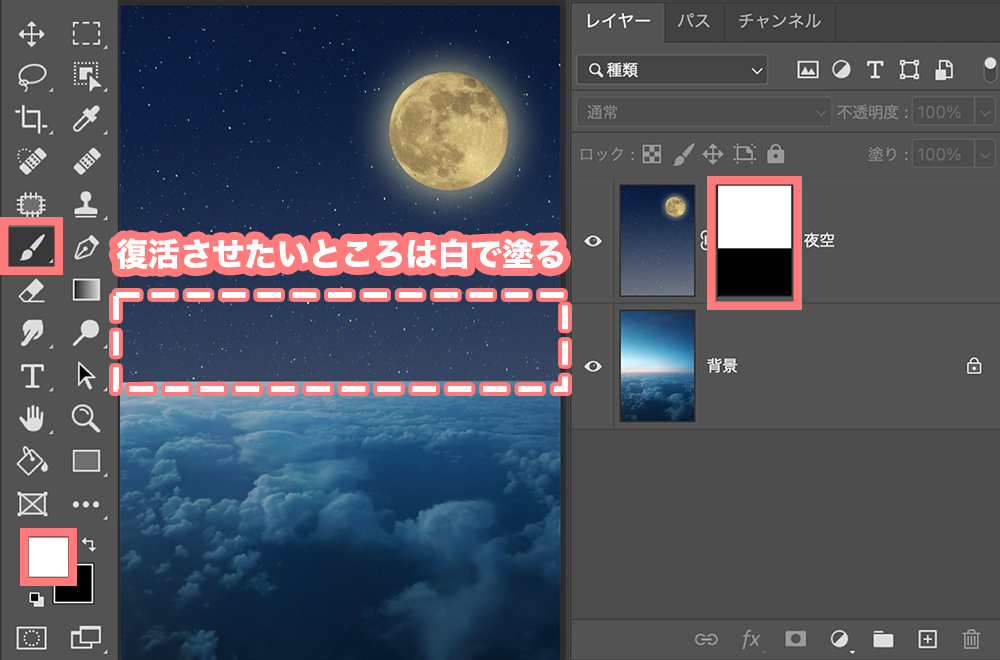This screenshot has height=660, width=1000.
Task: Select the Brush tool
Action: pyautogui.click(x=31, y=247)
